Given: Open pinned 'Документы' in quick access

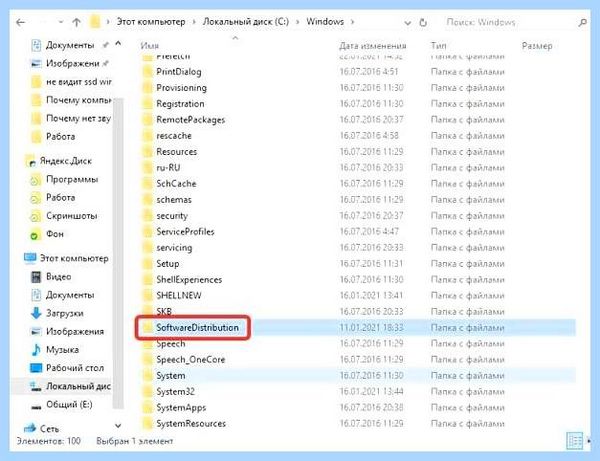Looking at the screenshot, I should pos(70,45).
